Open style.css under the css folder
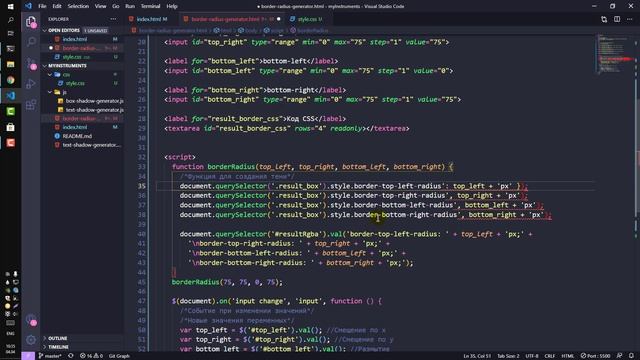 pos(75,83)
